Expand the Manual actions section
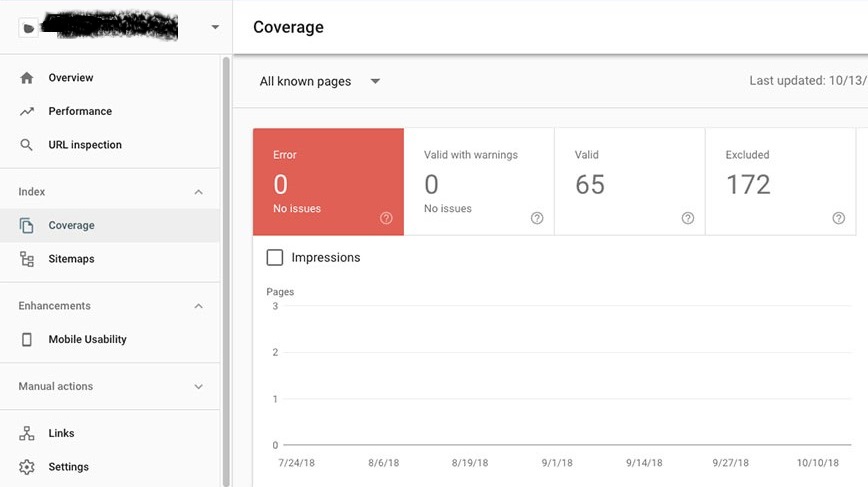The image size is (868, 487). 198,387
